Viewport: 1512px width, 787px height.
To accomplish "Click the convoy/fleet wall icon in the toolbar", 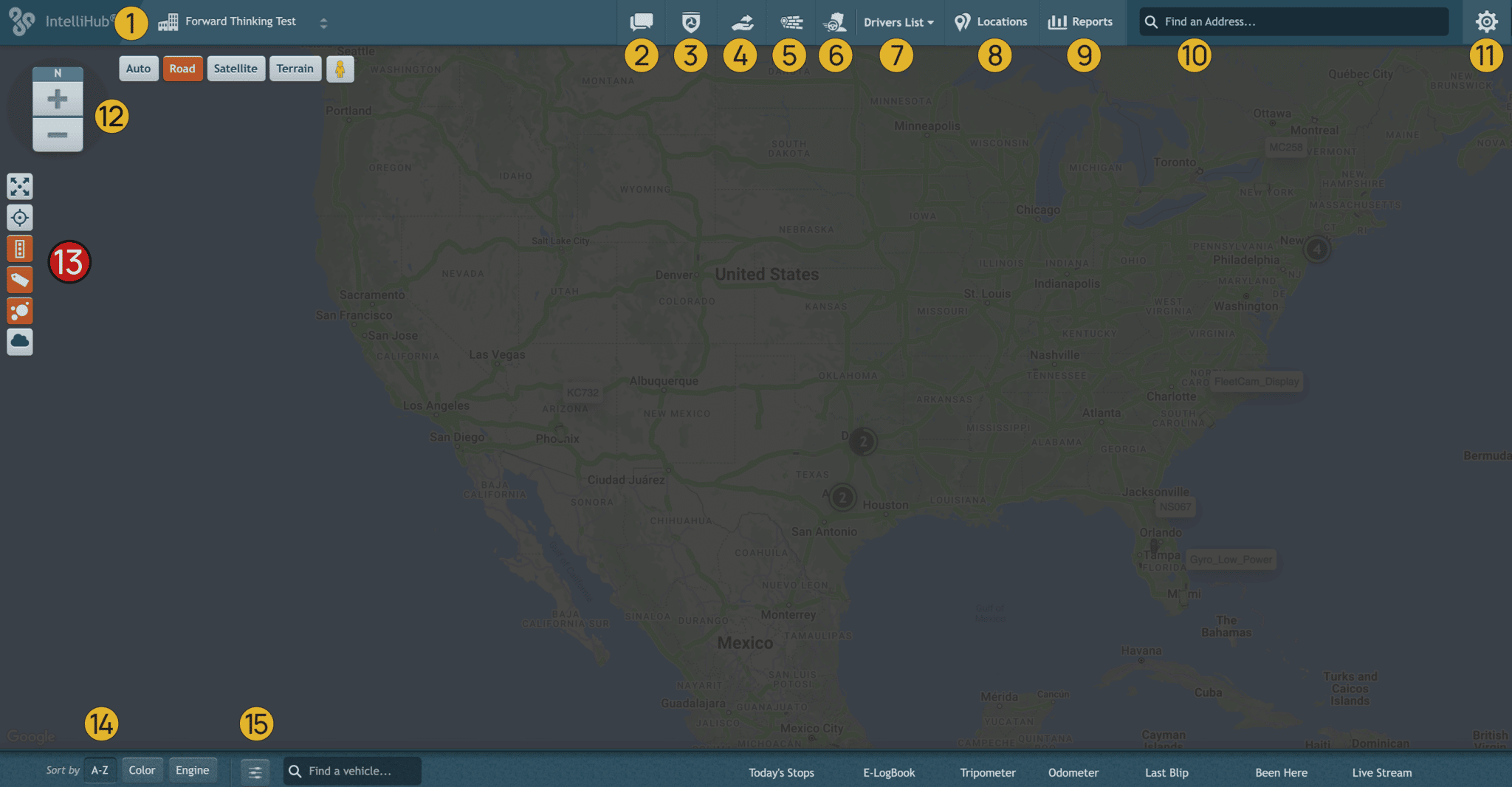I will [x=791, y=22].
